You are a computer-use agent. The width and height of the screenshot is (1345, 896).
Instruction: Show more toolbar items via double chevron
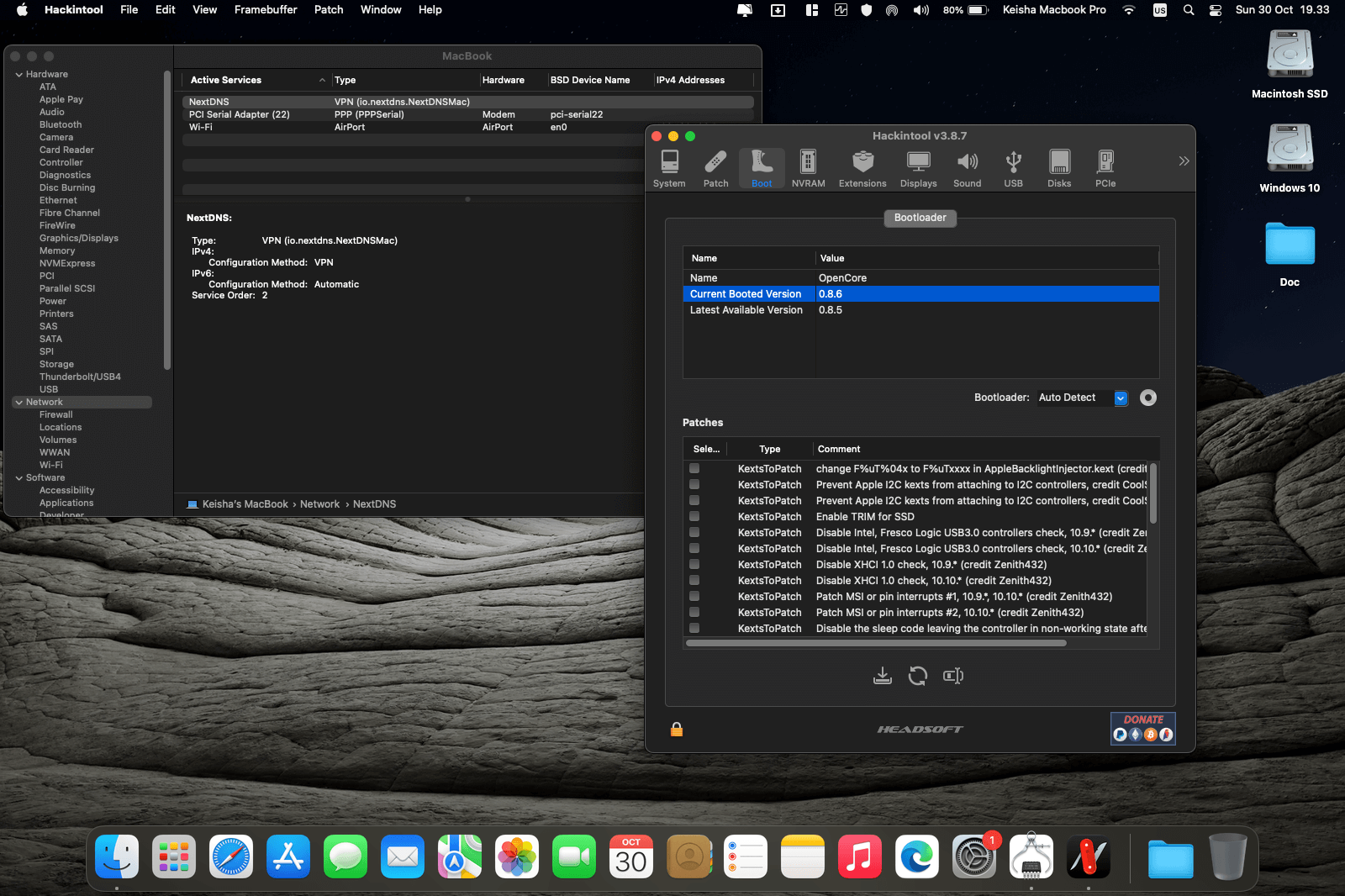click(1184, 161)
